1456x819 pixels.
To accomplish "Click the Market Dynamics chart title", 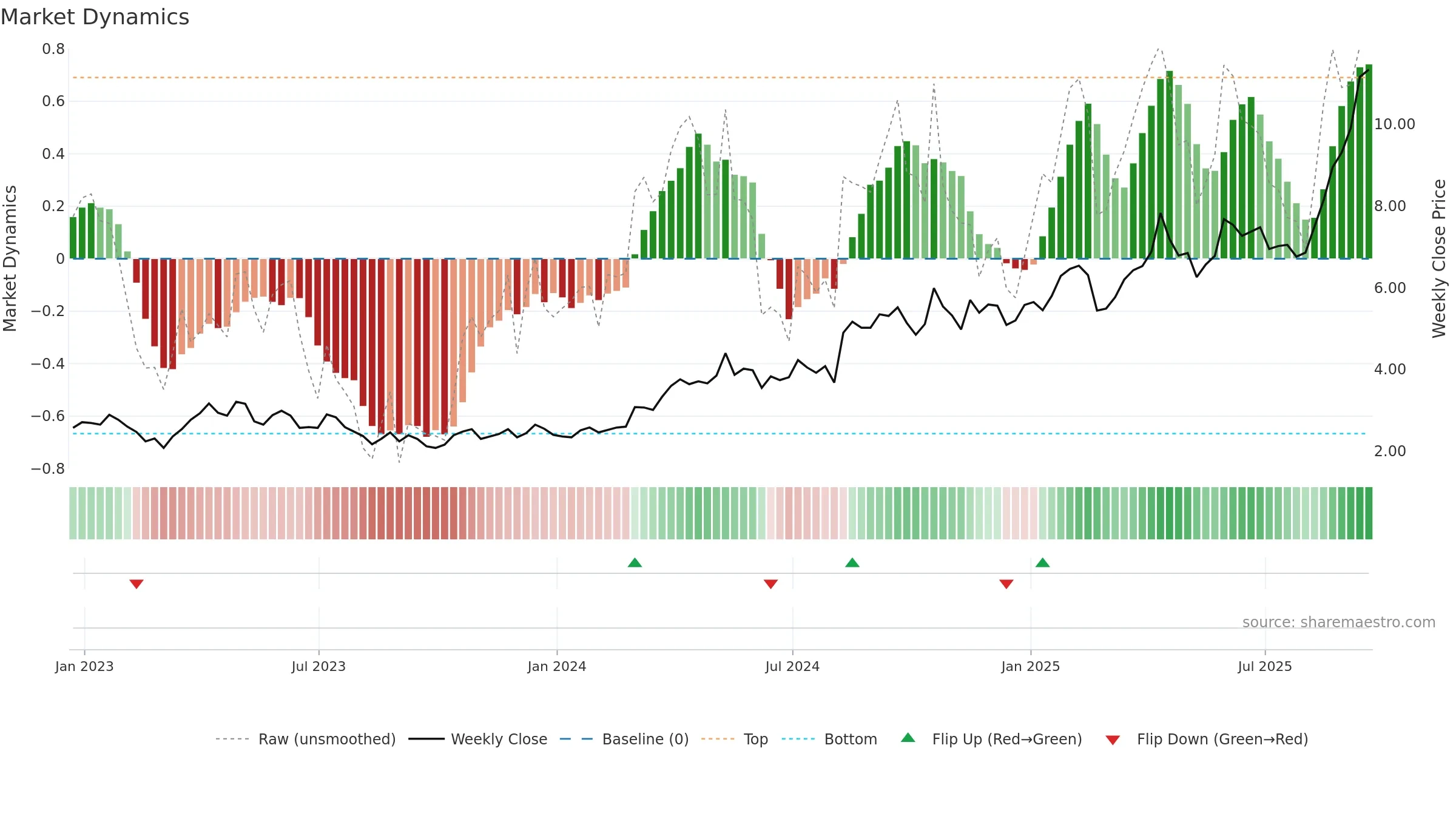I will coord(95,17).
